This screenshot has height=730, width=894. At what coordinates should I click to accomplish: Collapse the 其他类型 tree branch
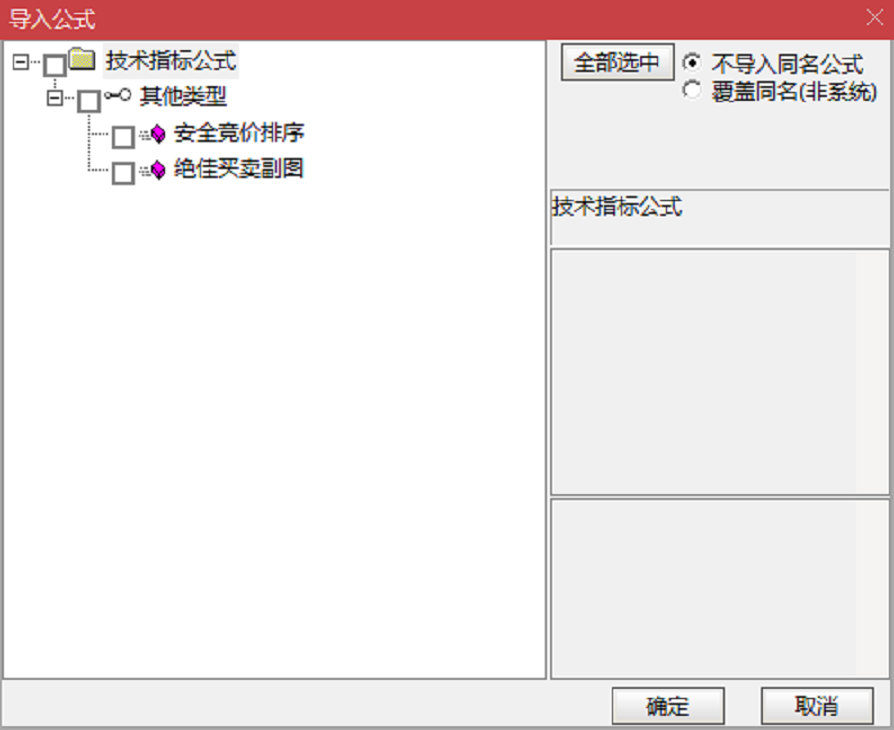pyautogui.click(x=55, y=98)
